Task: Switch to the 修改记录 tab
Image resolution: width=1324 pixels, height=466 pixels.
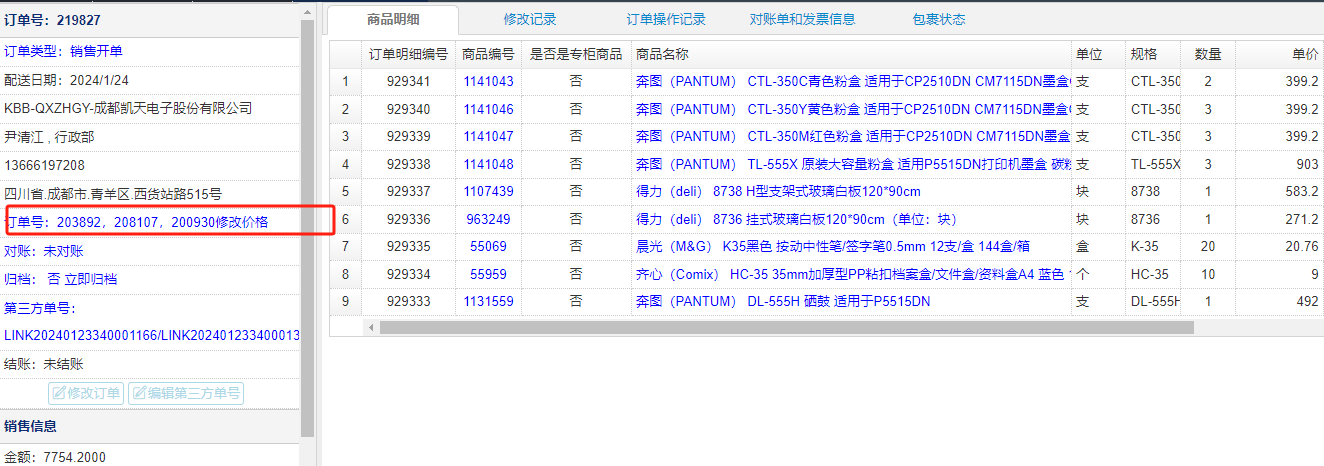Action: coord(530,19)
